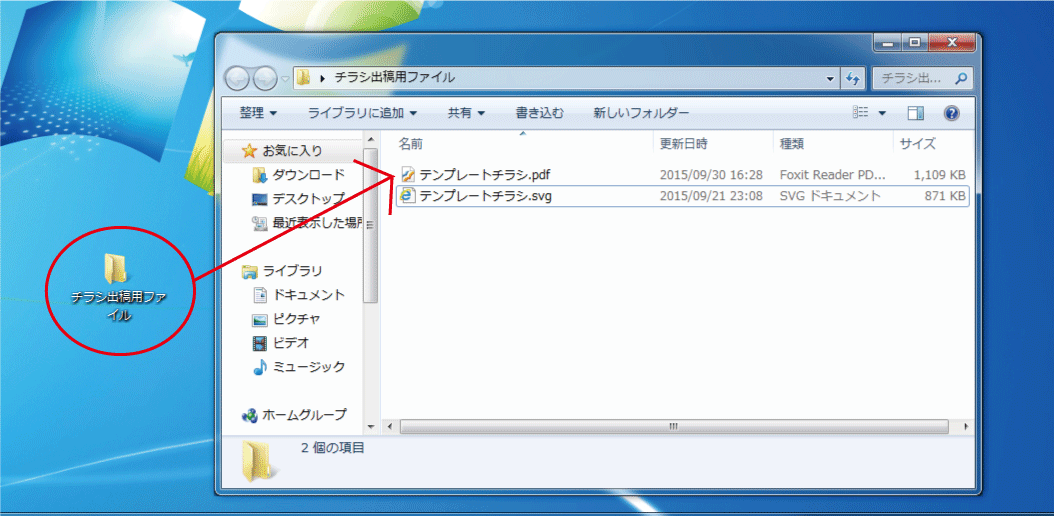Click the ミュージック note icon
The height and width of the screenshot is (516, 1054).
point(259,367)
